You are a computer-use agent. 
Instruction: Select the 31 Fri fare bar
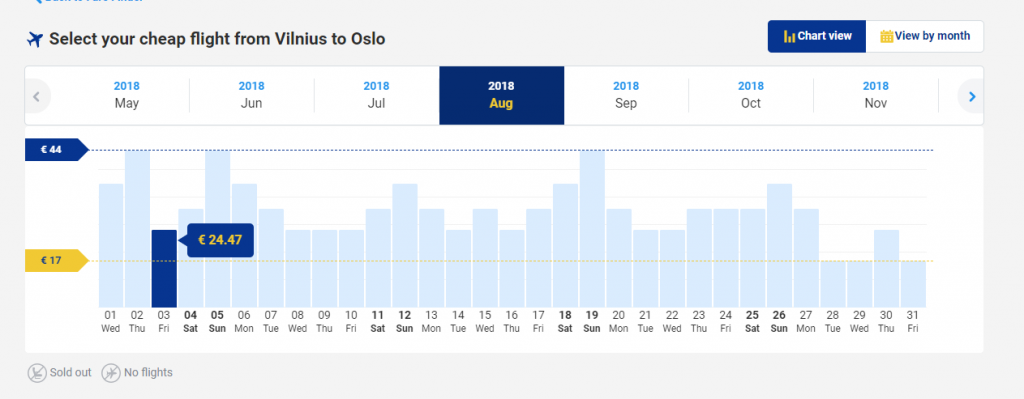913,284
